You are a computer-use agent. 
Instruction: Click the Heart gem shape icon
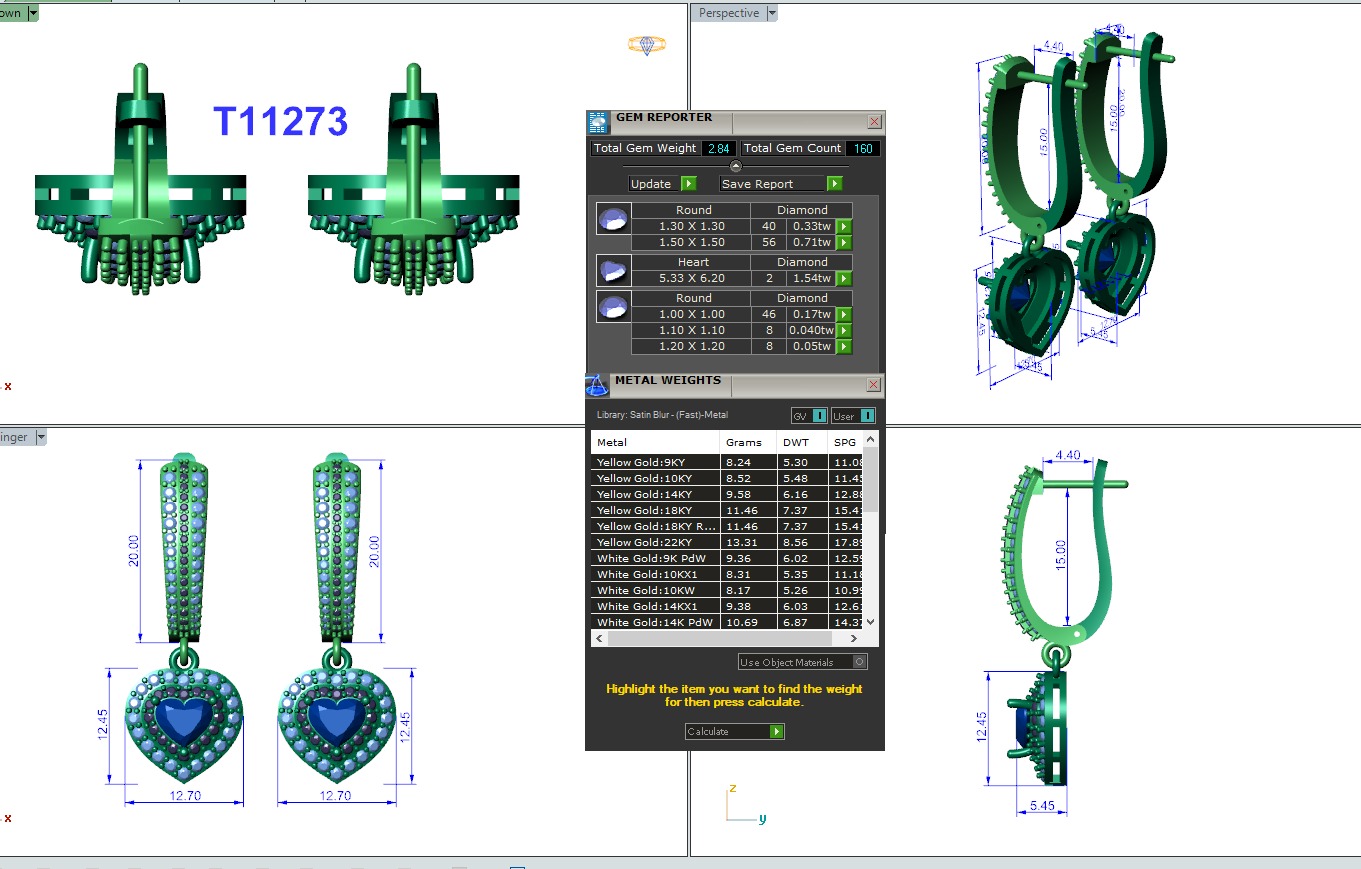click(x=612, y=270)
